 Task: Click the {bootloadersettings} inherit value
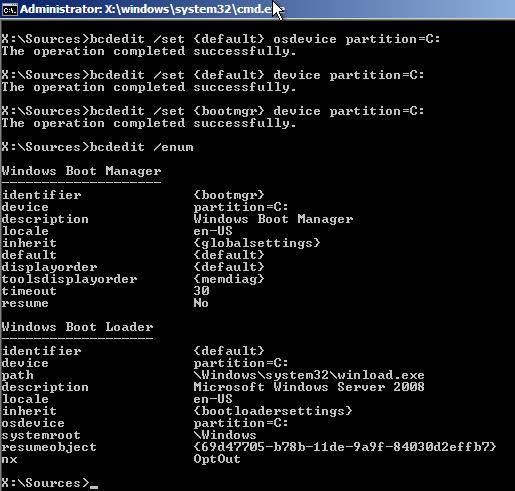(273, 411)
